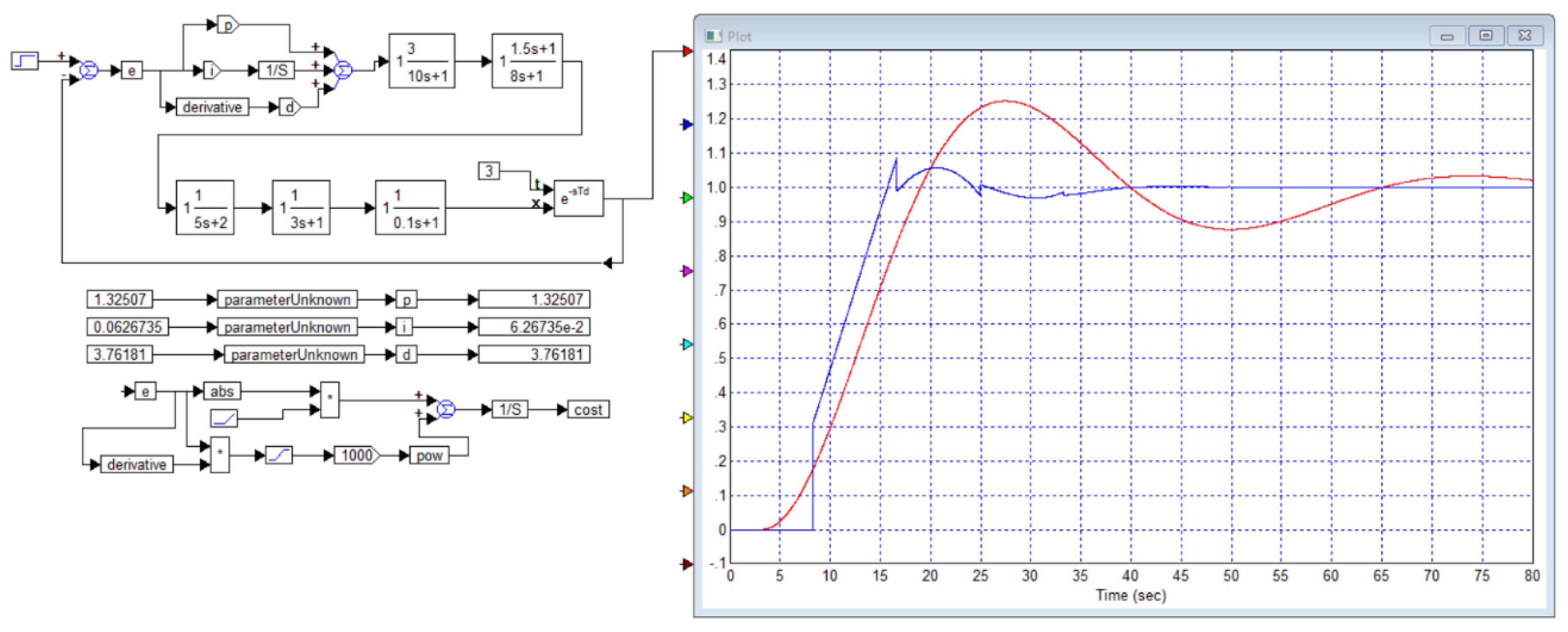Select the 0.0626735 constant input box
The image size is (1568, 632).
[x=128, y=327]
